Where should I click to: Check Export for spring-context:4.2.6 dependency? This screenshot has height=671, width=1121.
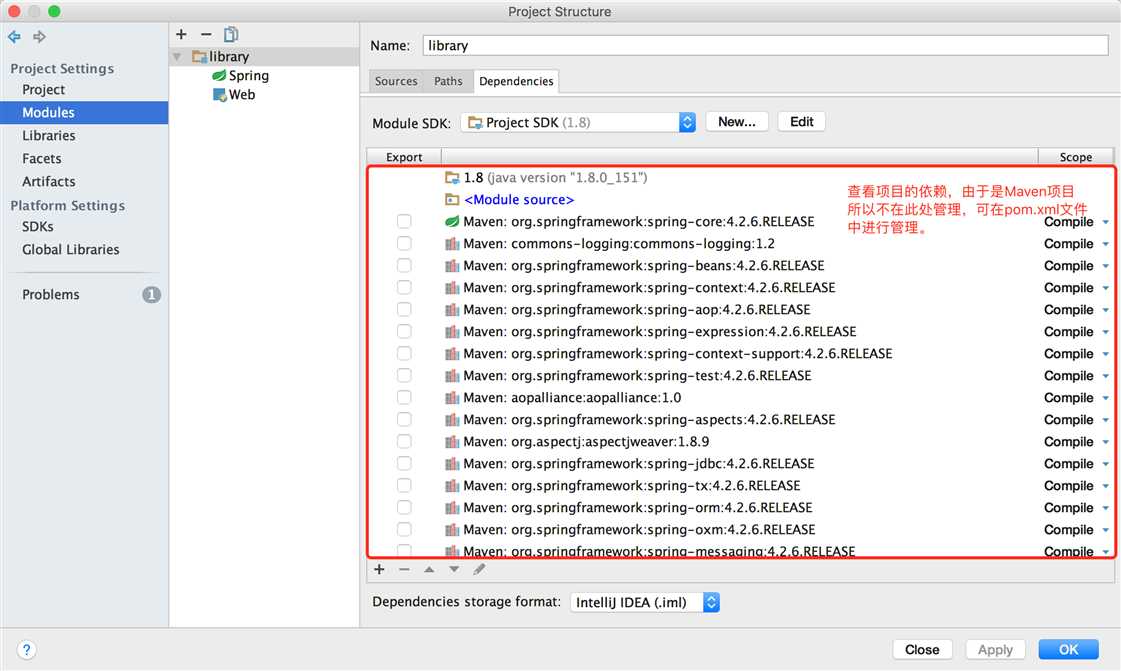click(404, 288)
